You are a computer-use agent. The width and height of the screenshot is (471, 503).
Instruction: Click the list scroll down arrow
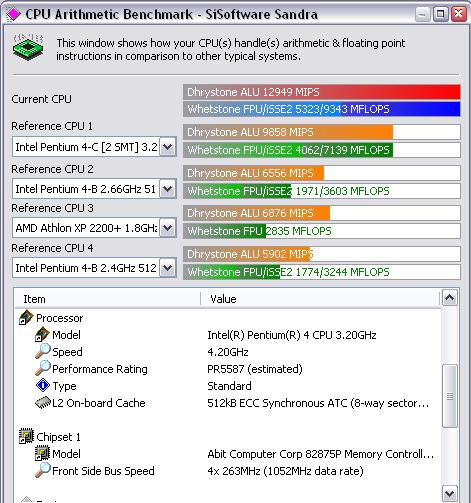pyautogui.click(x=450, y=493)
